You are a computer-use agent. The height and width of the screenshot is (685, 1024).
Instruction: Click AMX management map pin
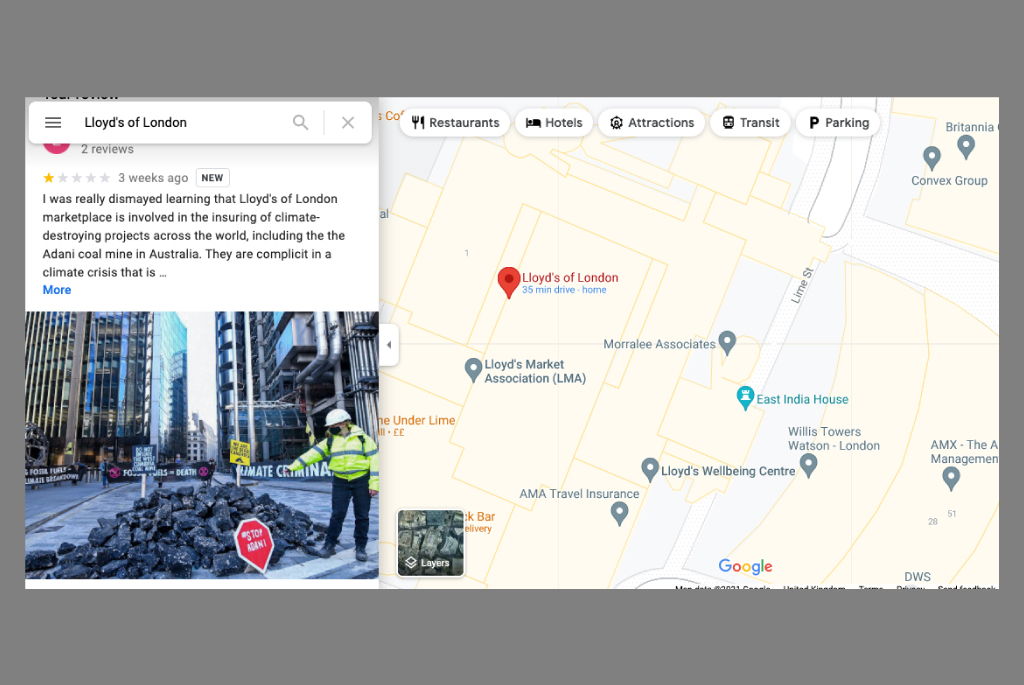[x=951, y=479]
